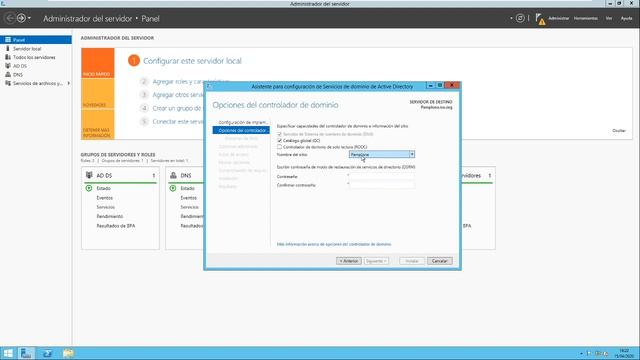This screenshot has height=360, width=640.
Task: Click Servicios in the AD DS tile
Action: [105, 207]
